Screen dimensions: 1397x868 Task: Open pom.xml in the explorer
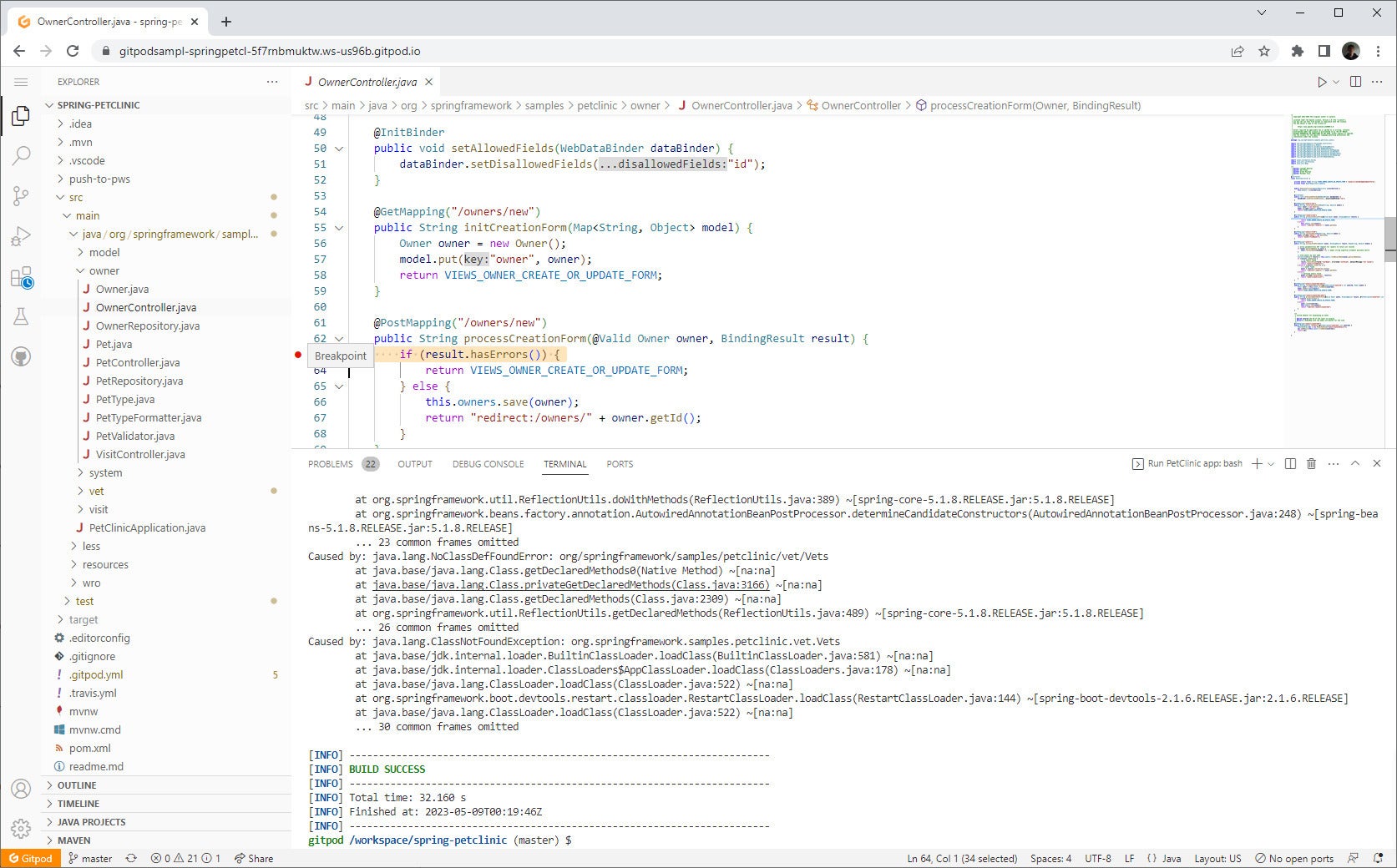click(89, 748)
